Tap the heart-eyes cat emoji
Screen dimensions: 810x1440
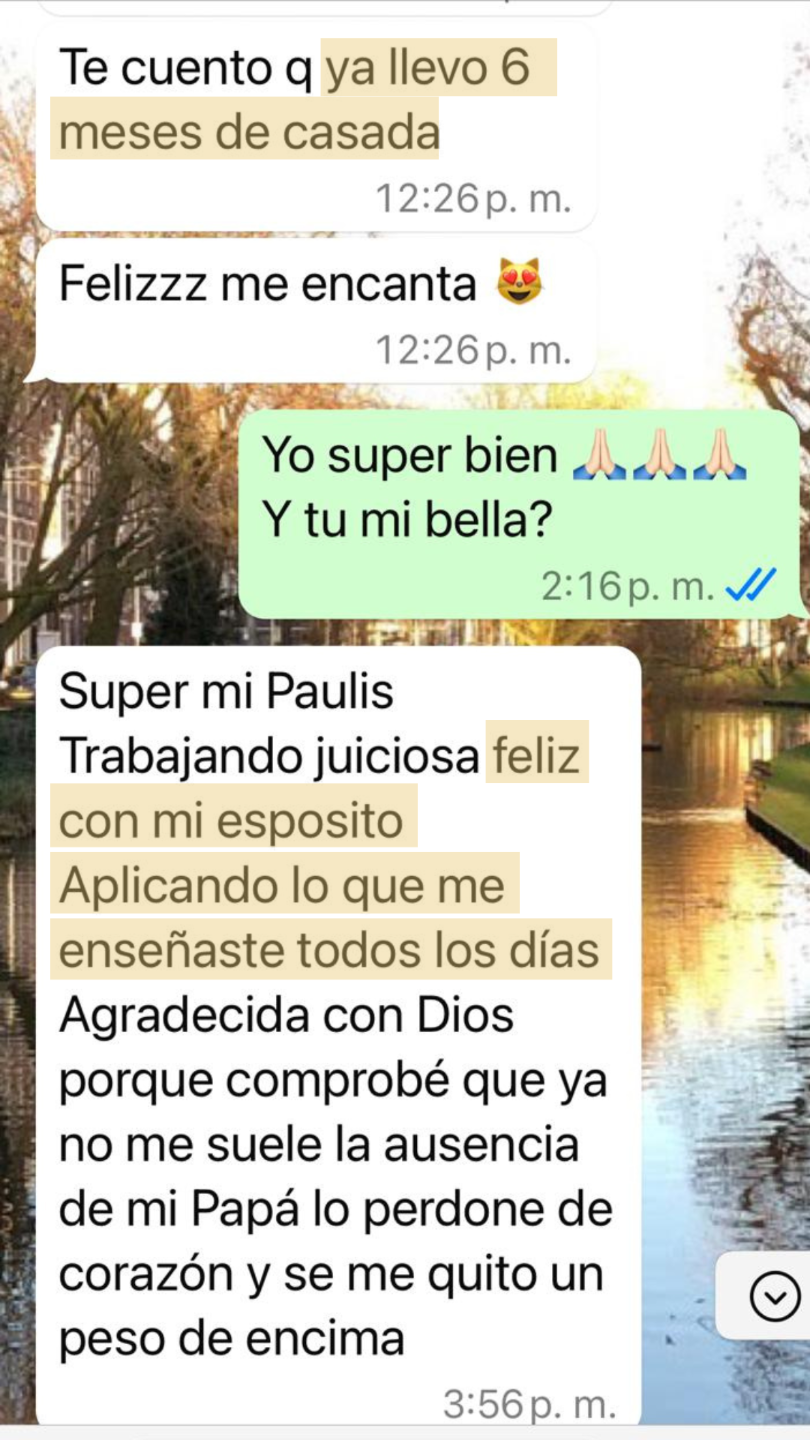(519, 282)
